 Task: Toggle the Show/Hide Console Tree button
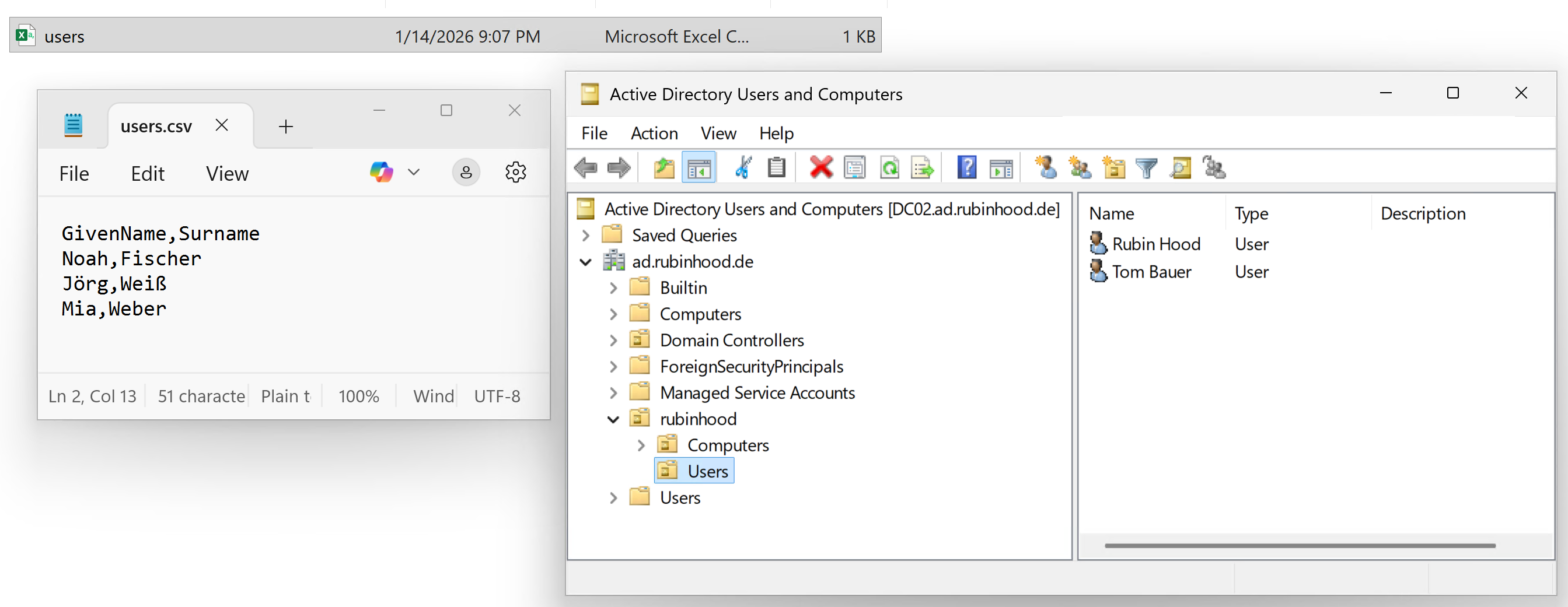(x=698, y=167)
